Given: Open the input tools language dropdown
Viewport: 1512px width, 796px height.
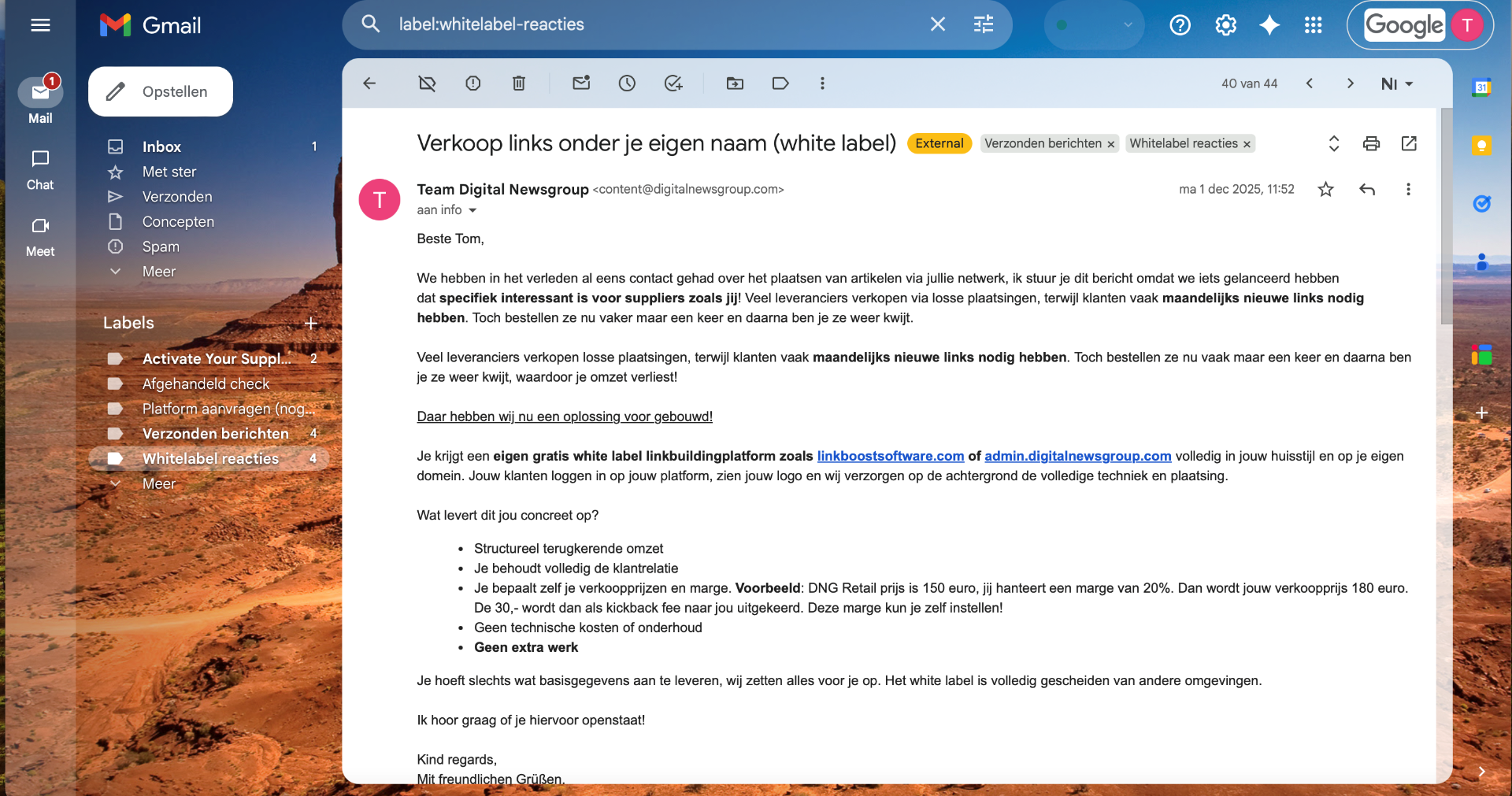Looking at the screenshot, I should click(1397, 83).
